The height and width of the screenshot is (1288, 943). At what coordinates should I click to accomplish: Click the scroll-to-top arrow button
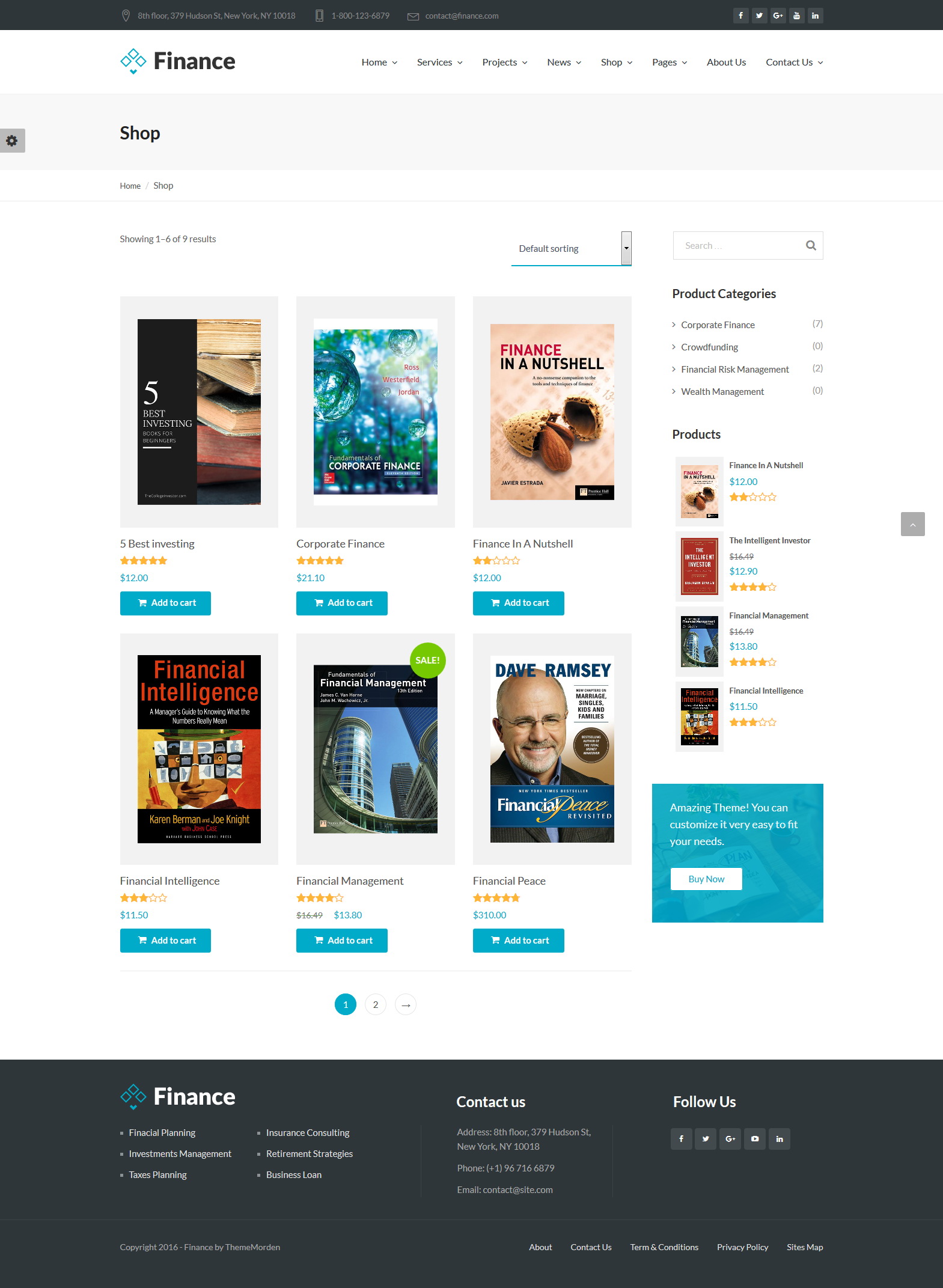(912, 524)
